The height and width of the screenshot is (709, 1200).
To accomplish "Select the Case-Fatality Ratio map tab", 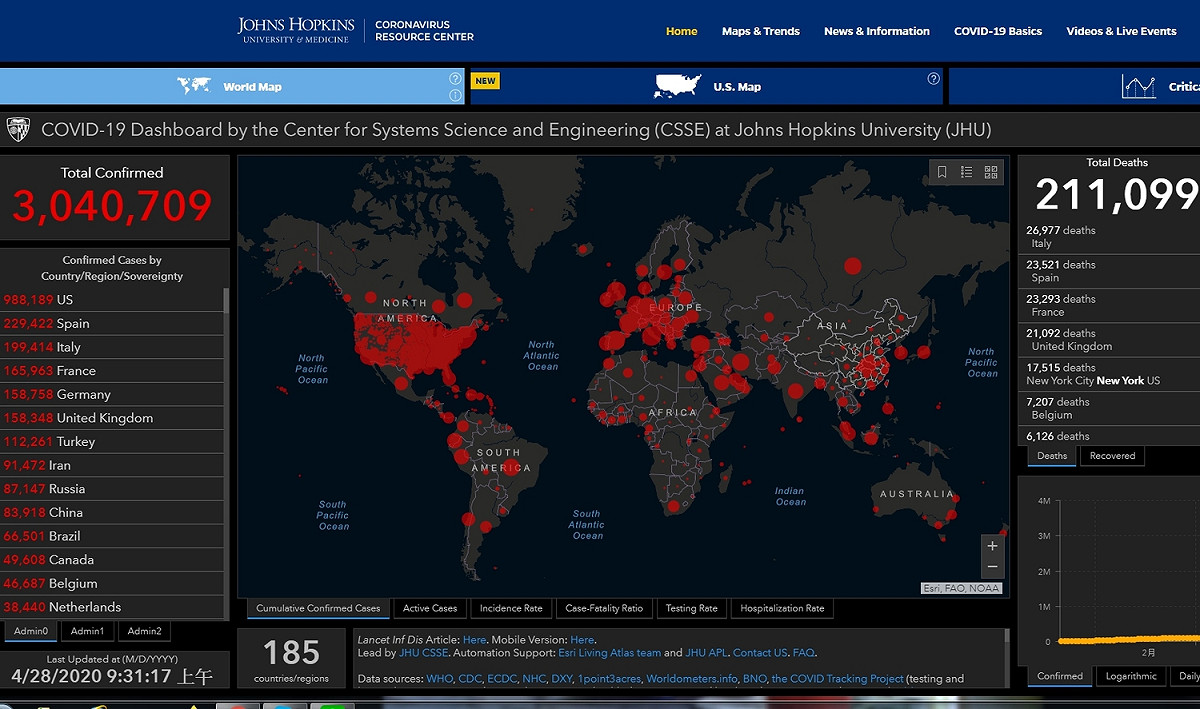I will pos(604,608).
